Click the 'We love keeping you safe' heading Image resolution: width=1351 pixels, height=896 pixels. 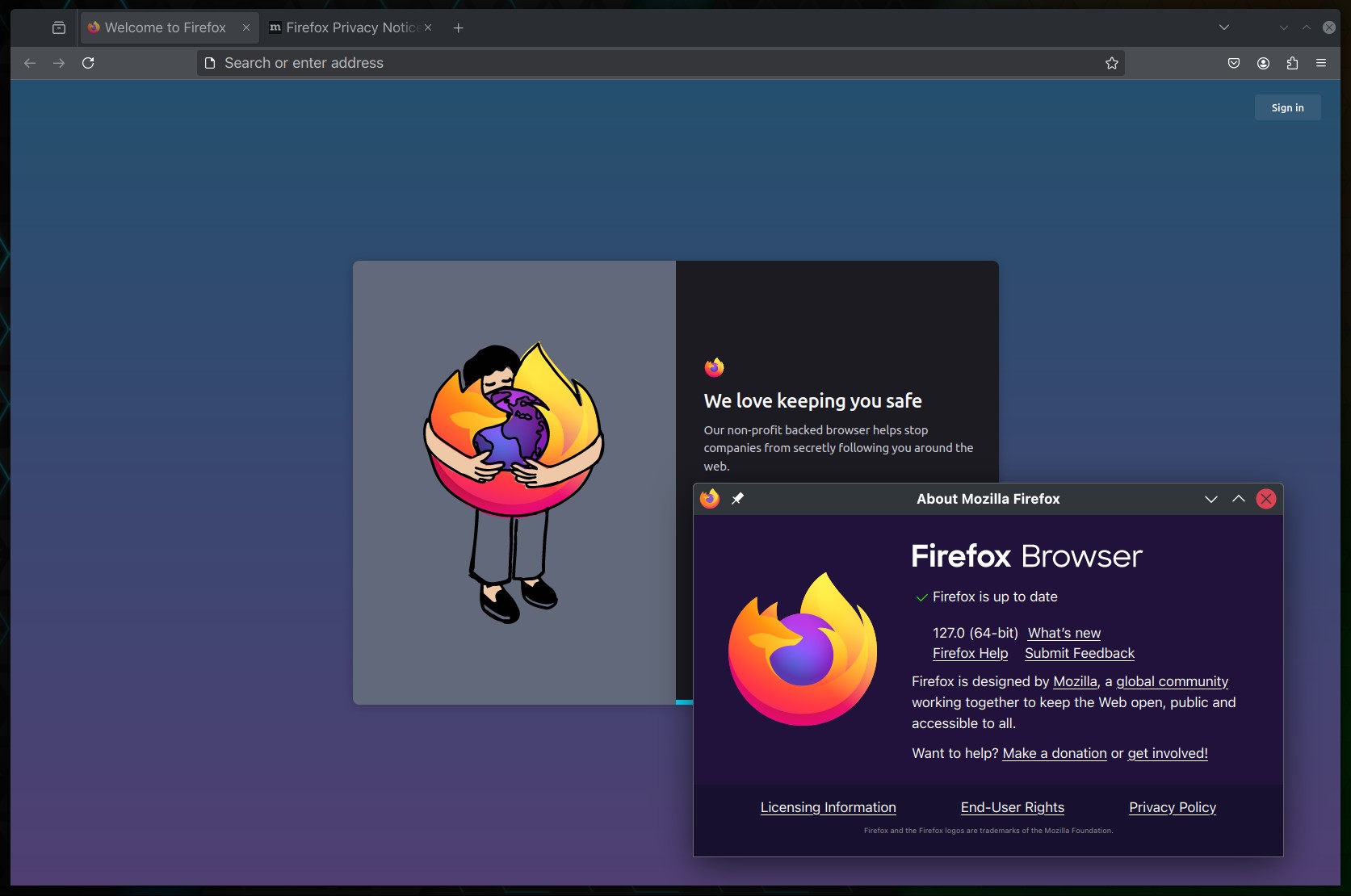coord(812,400)
